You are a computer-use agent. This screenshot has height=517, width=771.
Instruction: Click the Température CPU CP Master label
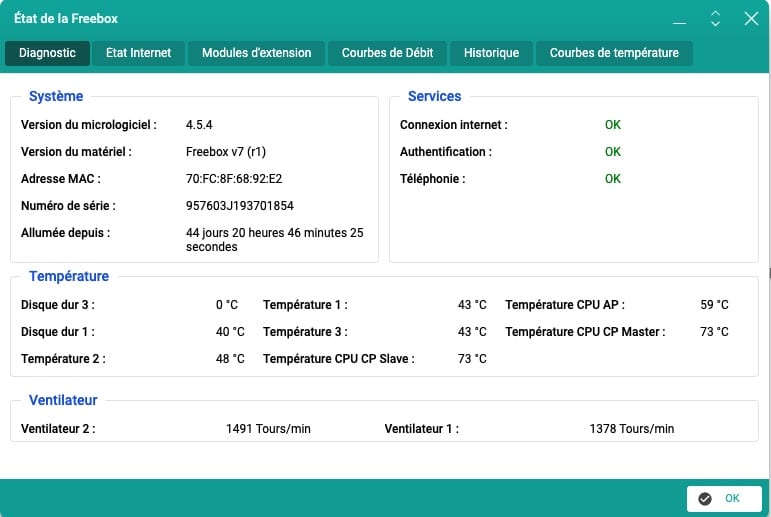585,332
